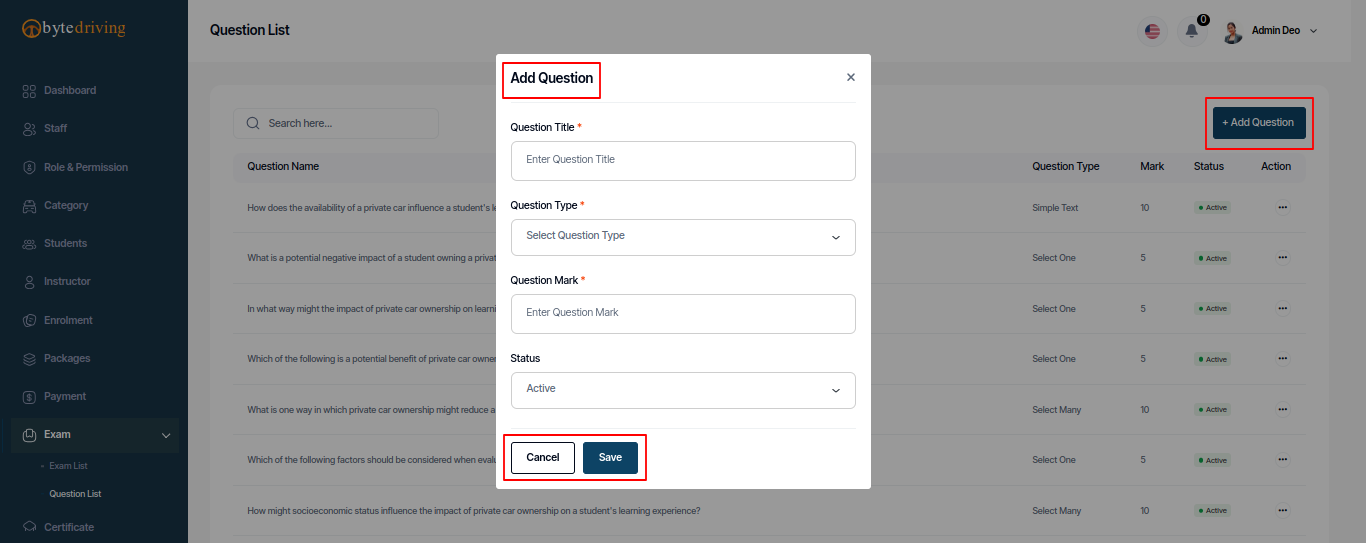Image resolution: width=1366 pixels, height=543 pixels.
Task: Click the + Add Question button
Action: (1259, 122)
